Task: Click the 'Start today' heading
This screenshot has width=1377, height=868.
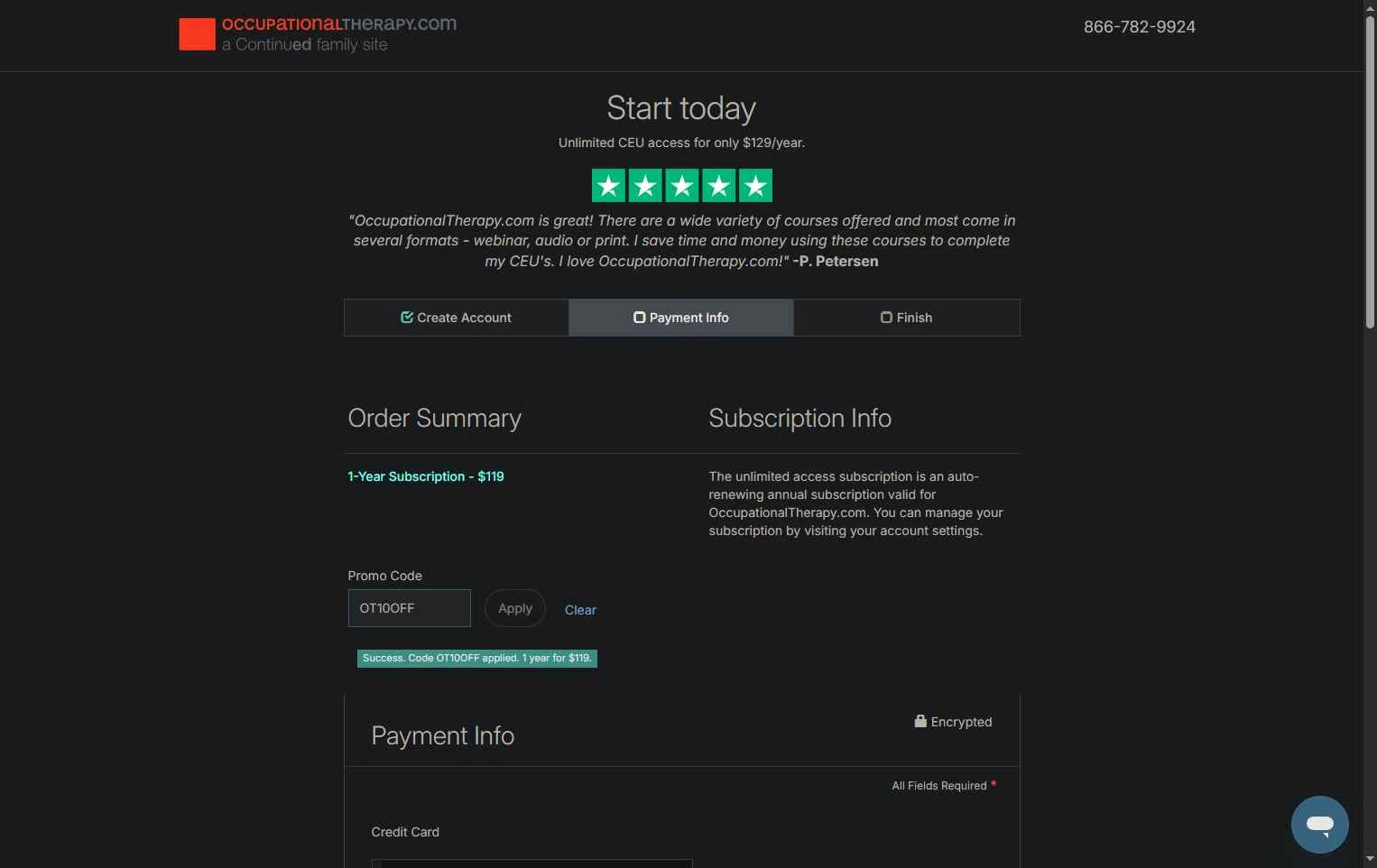Action: [681, 108]
